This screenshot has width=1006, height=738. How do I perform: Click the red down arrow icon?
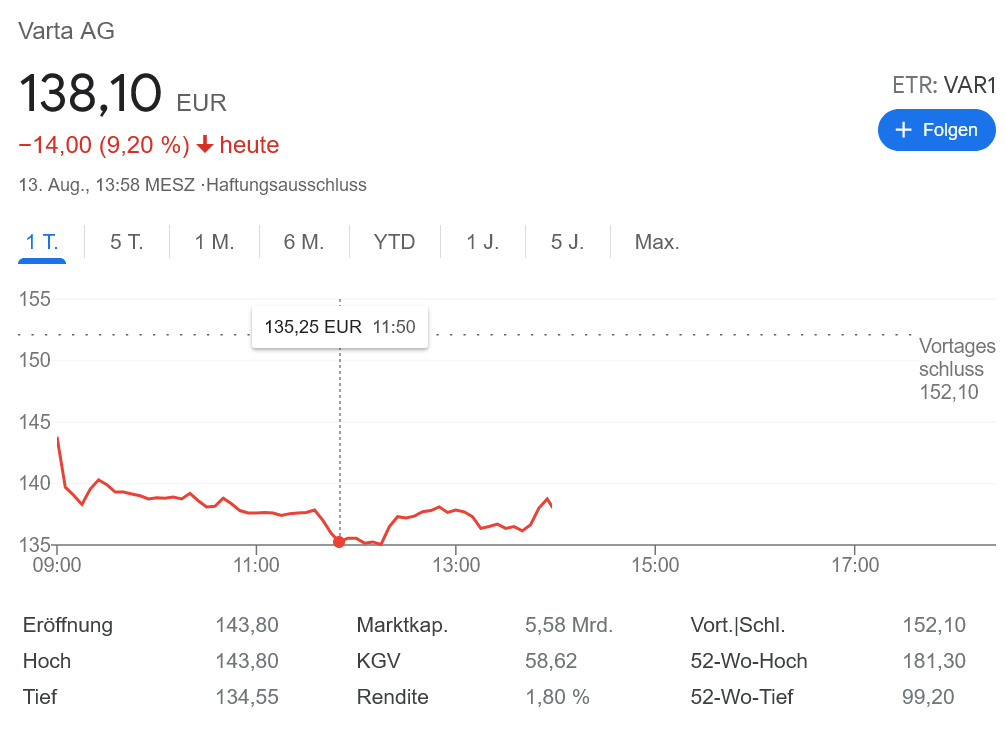click(x=205, y=145)
